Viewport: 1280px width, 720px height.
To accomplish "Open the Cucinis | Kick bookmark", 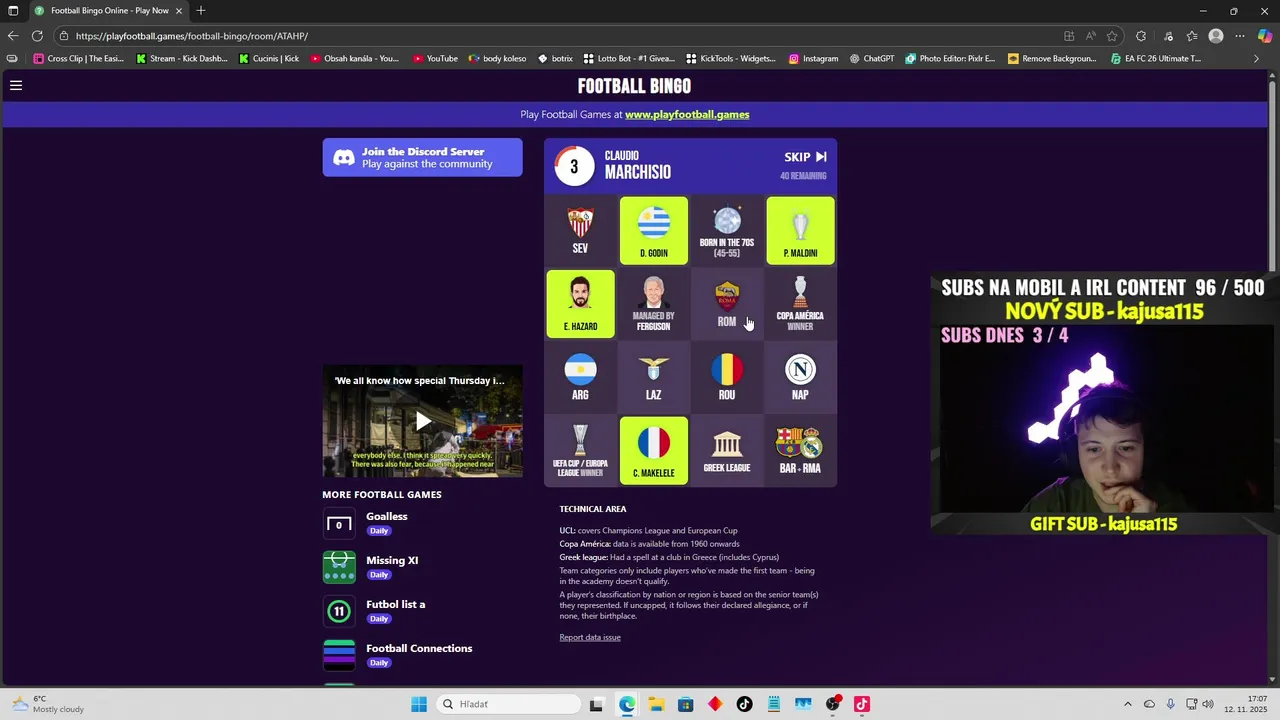I will [269, 58].
